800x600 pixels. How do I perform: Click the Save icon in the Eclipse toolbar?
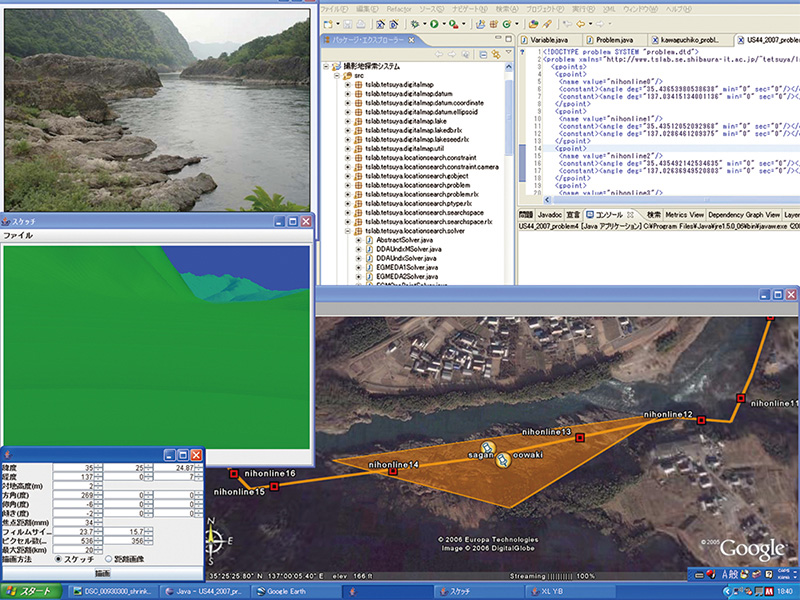345,23
